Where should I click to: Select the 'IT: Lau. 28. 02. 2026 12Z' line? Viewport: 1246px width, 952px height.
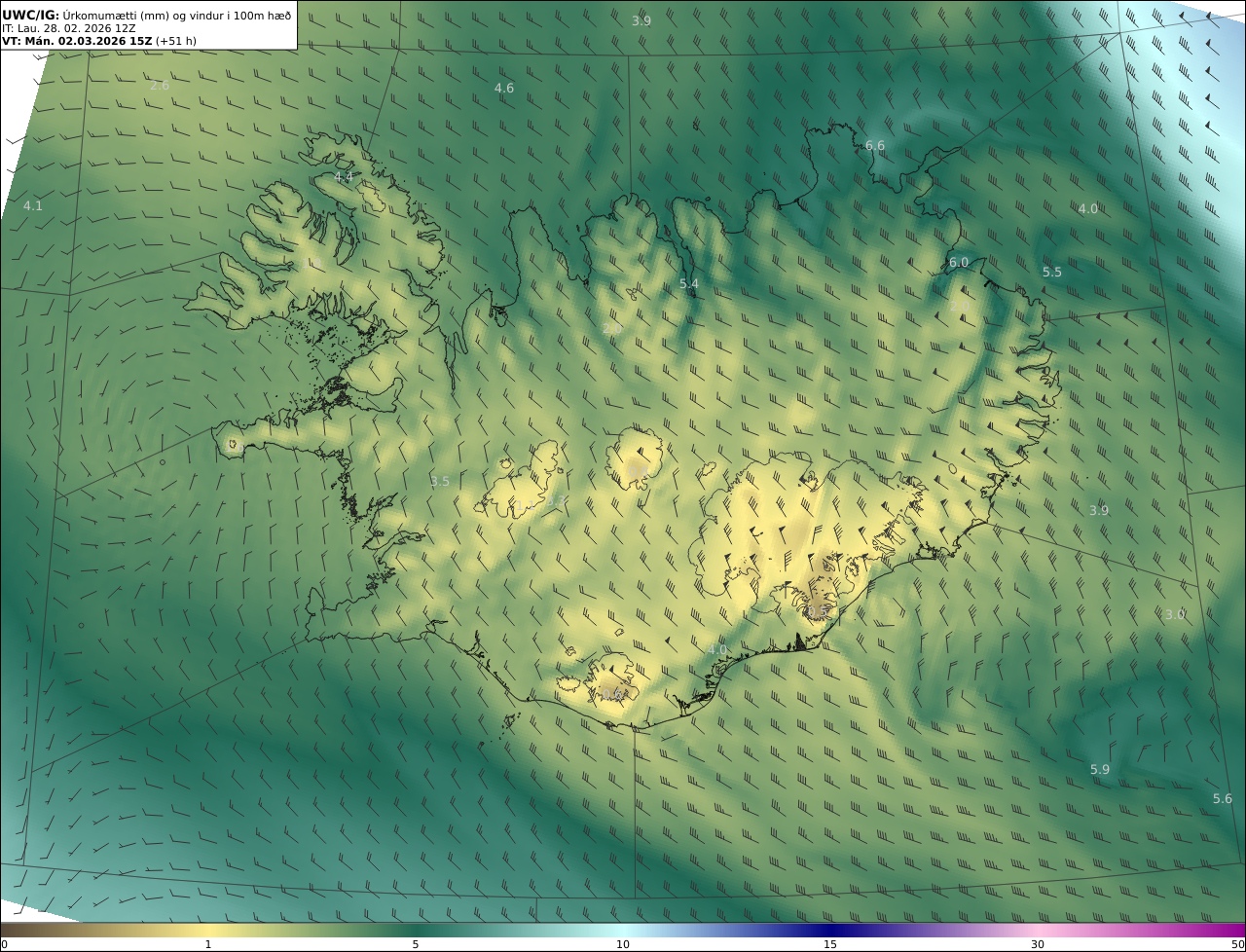69,28
